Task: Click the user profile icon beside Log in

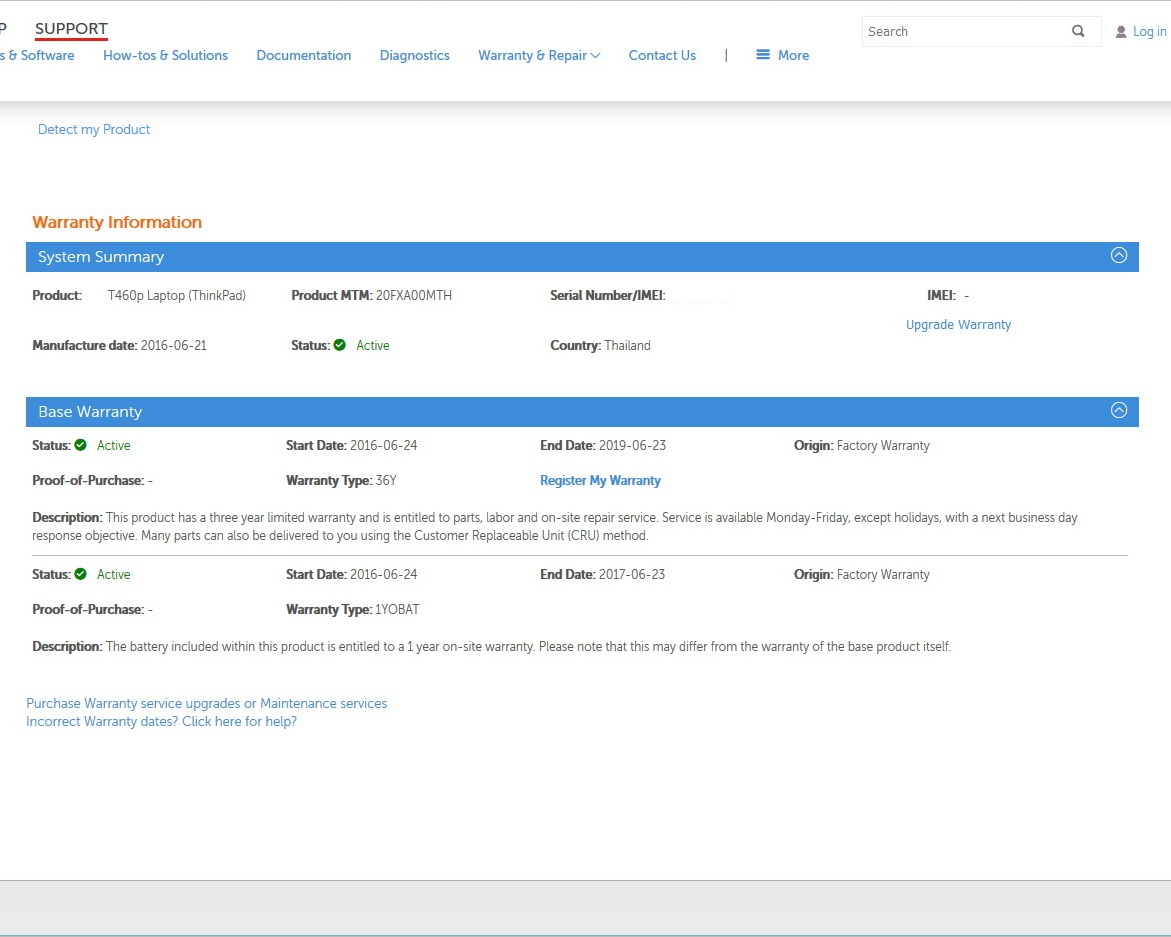Action: pos(1120,32)
